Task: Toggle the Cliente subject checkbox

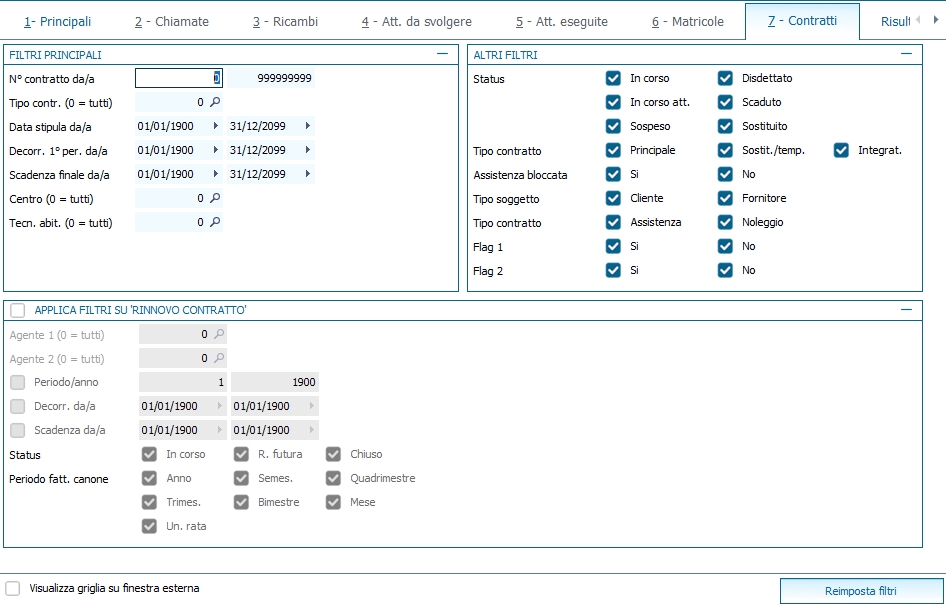Action: pyautogui.click(x=613, y=199)
